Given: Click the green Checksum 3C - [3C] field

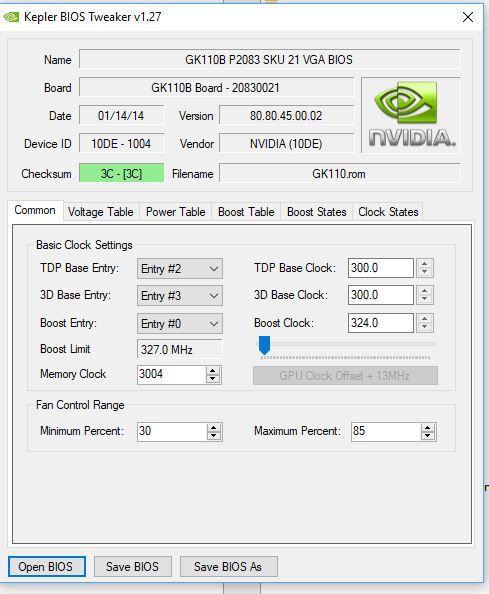Looking at the screenshot, I should pos(121,173).
